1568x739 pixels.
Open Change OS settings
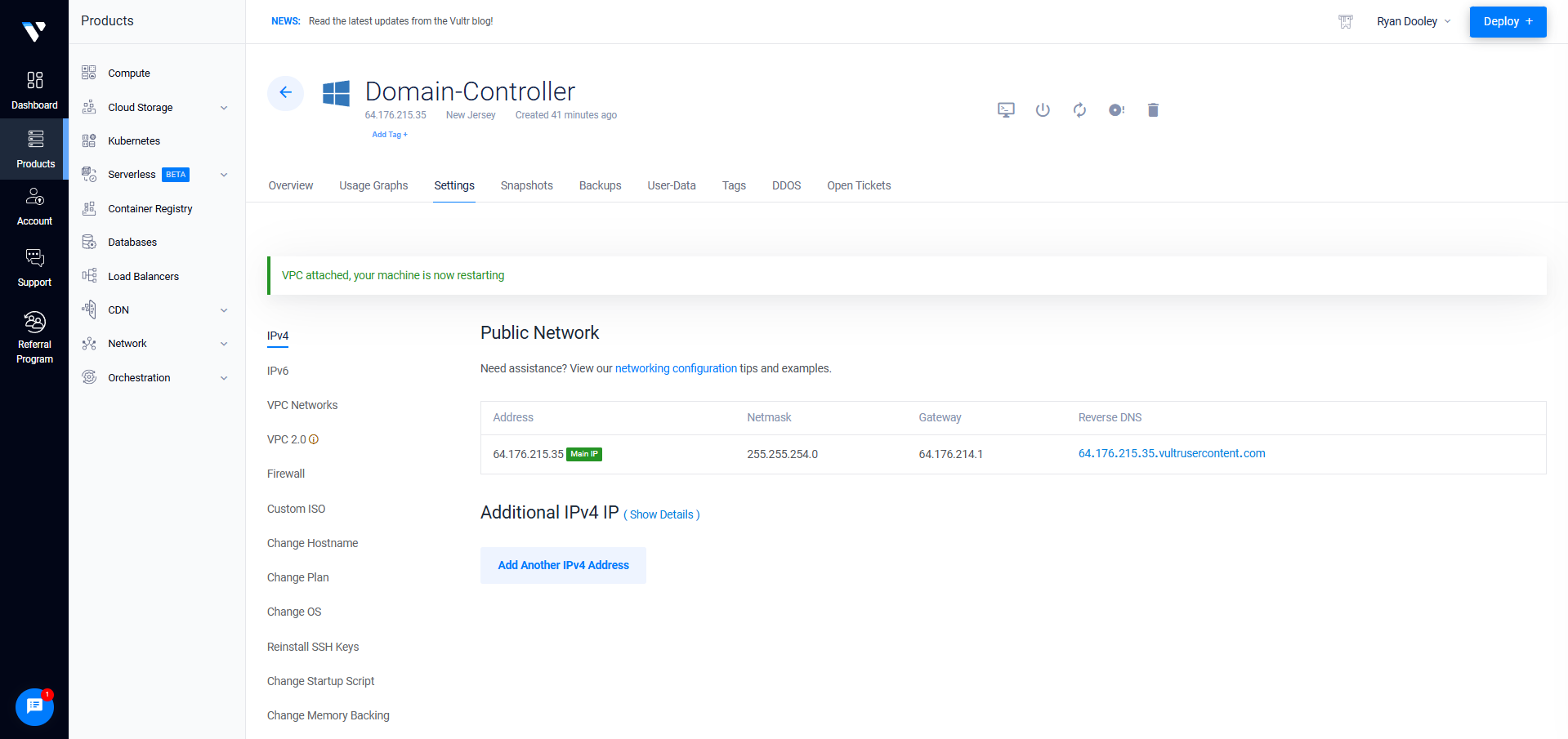coord(294,612)
